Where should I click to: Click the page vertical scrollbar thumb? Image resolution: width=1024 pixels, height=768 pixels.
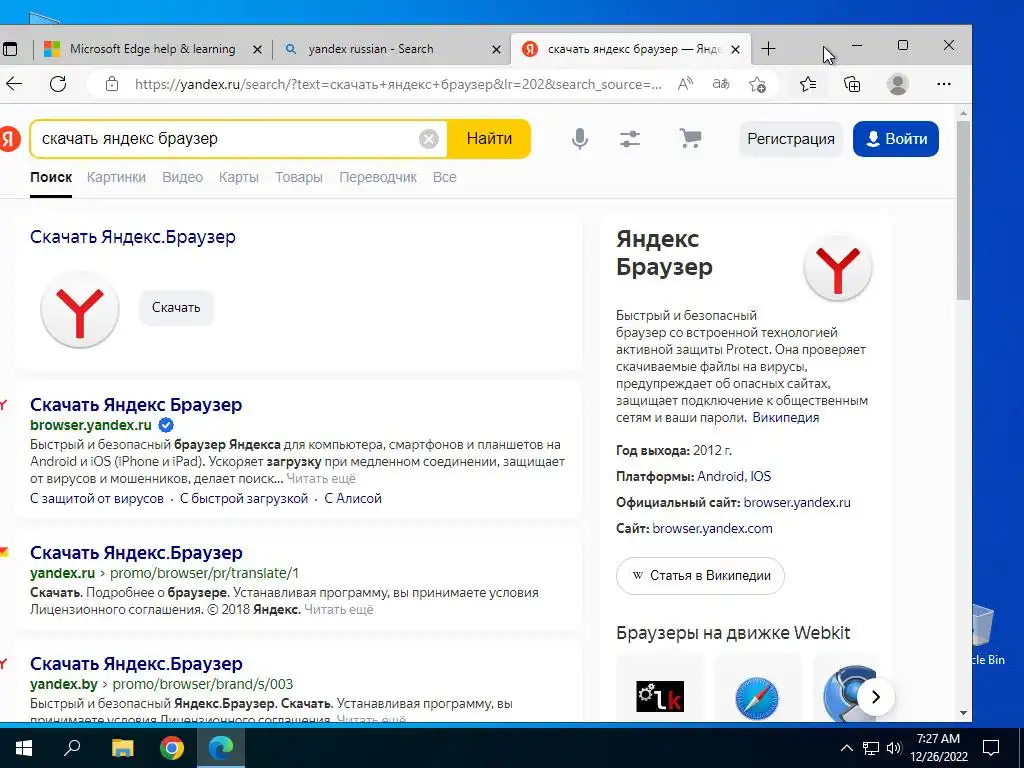point(964,209)
